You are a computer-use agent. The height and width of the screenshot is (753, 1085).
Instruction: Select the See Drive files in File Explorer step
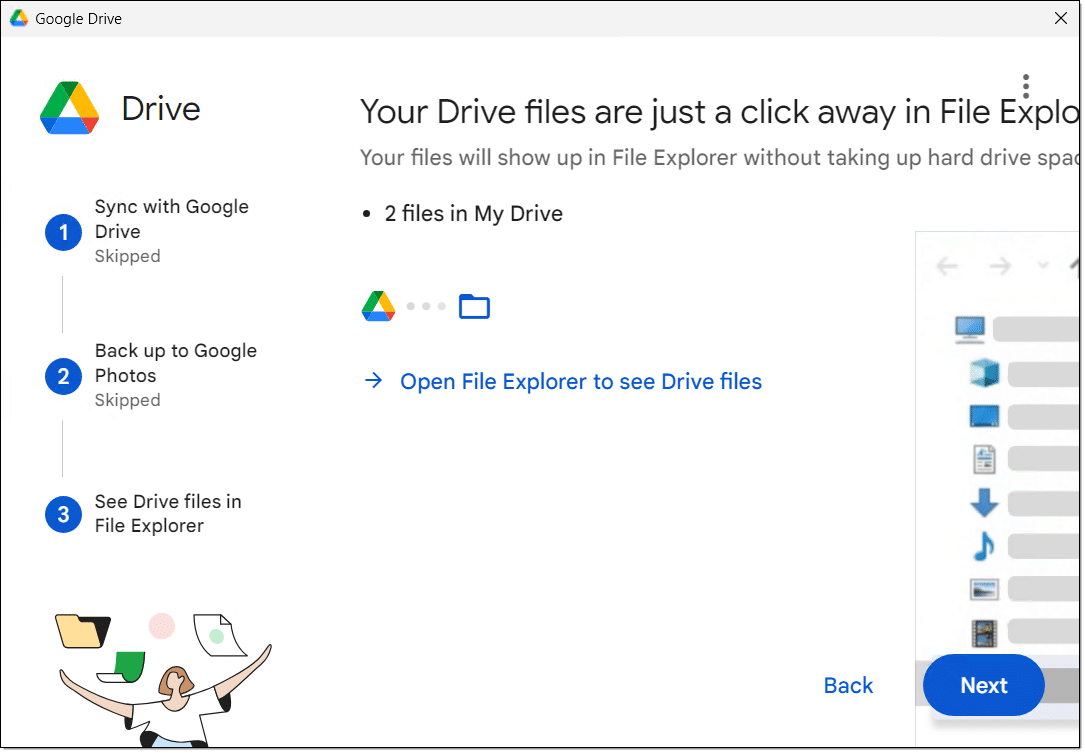point(167,513)
